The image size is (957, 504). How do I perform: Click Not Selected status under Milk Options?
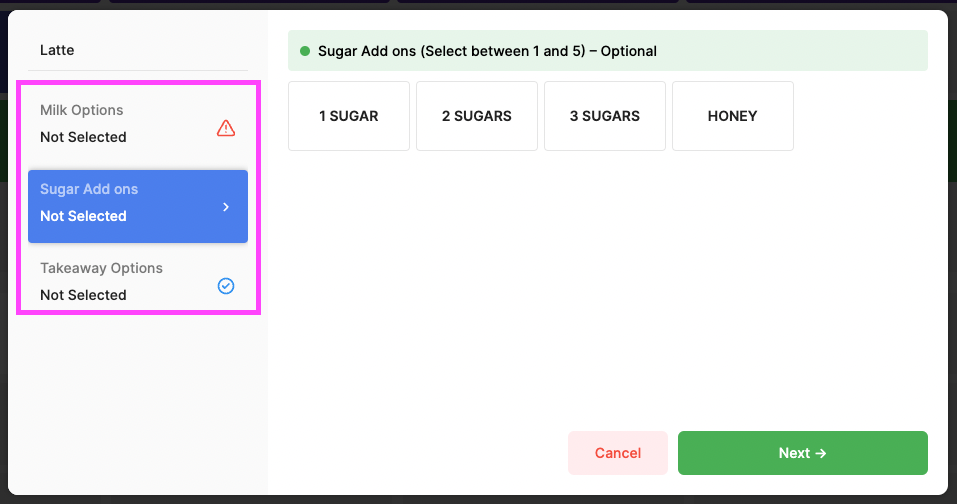(84, 137)
